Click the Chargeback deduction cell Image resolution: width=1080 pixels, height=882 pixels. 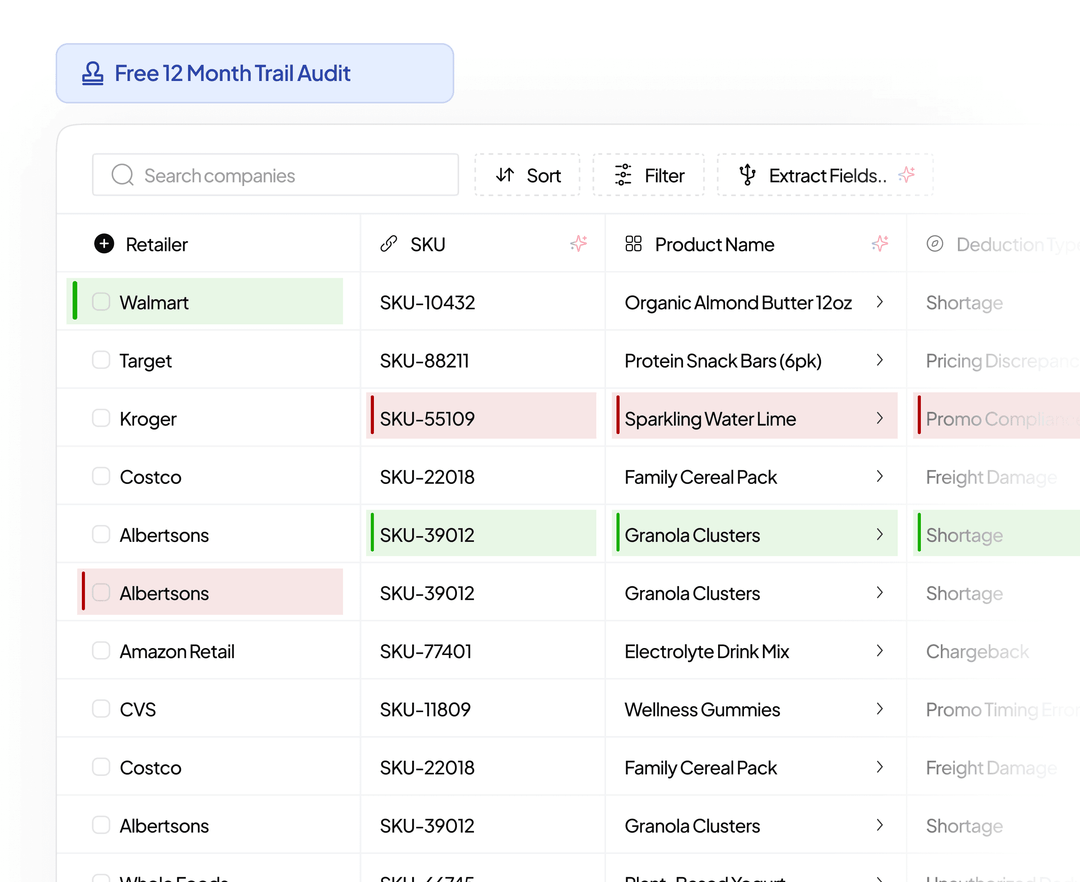pyautogui.click(x=994, y=651)
